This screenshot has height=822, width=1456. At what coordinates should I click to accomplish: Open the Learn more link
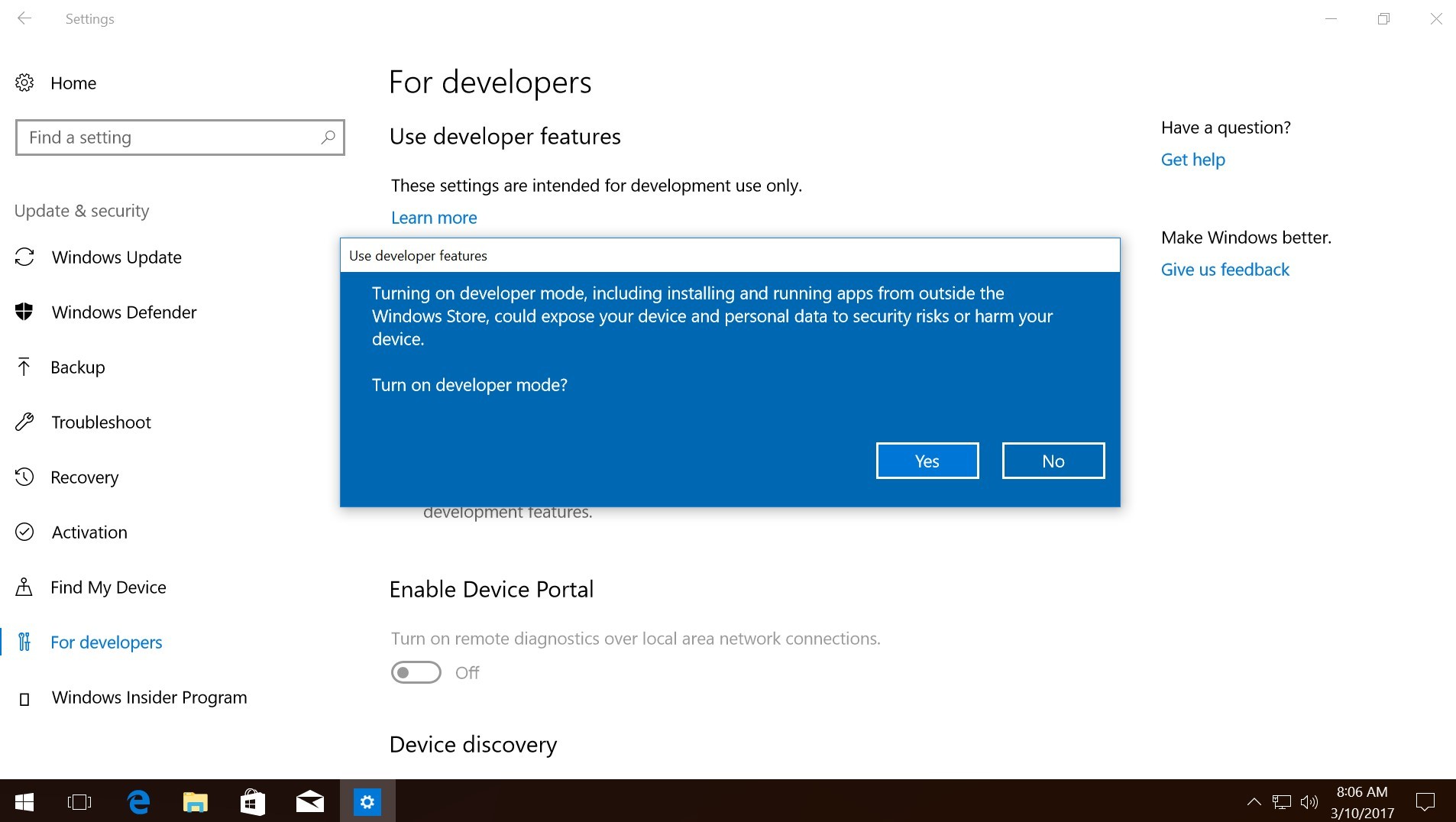point(434,218)
